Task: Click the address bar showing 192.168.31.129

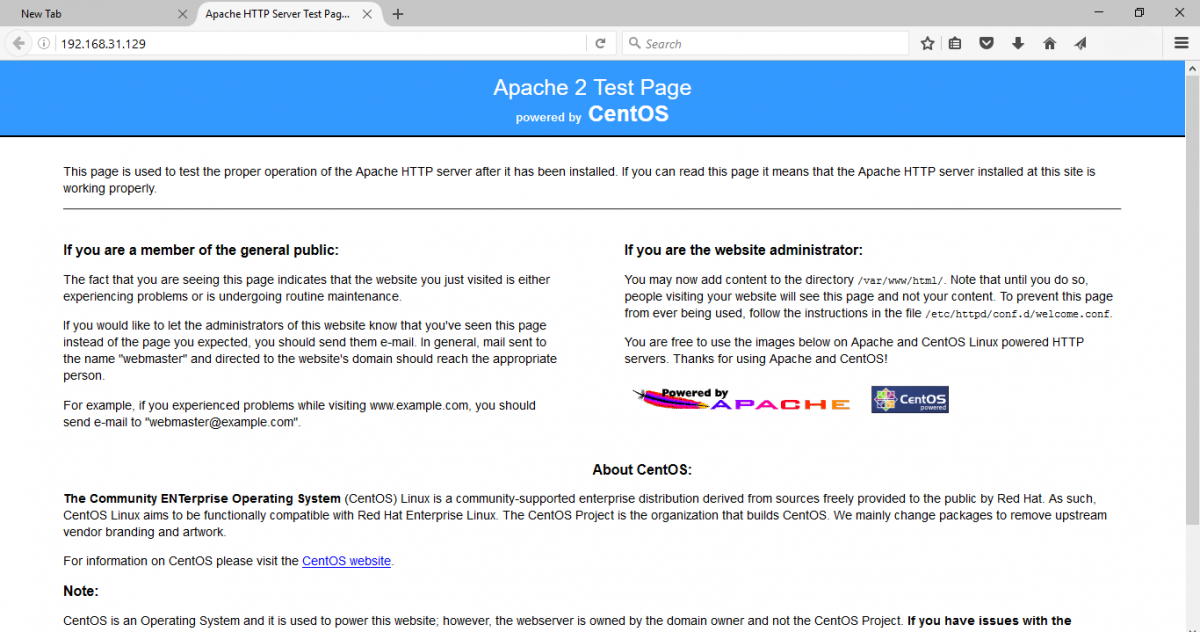Action: tap(320, 44)
